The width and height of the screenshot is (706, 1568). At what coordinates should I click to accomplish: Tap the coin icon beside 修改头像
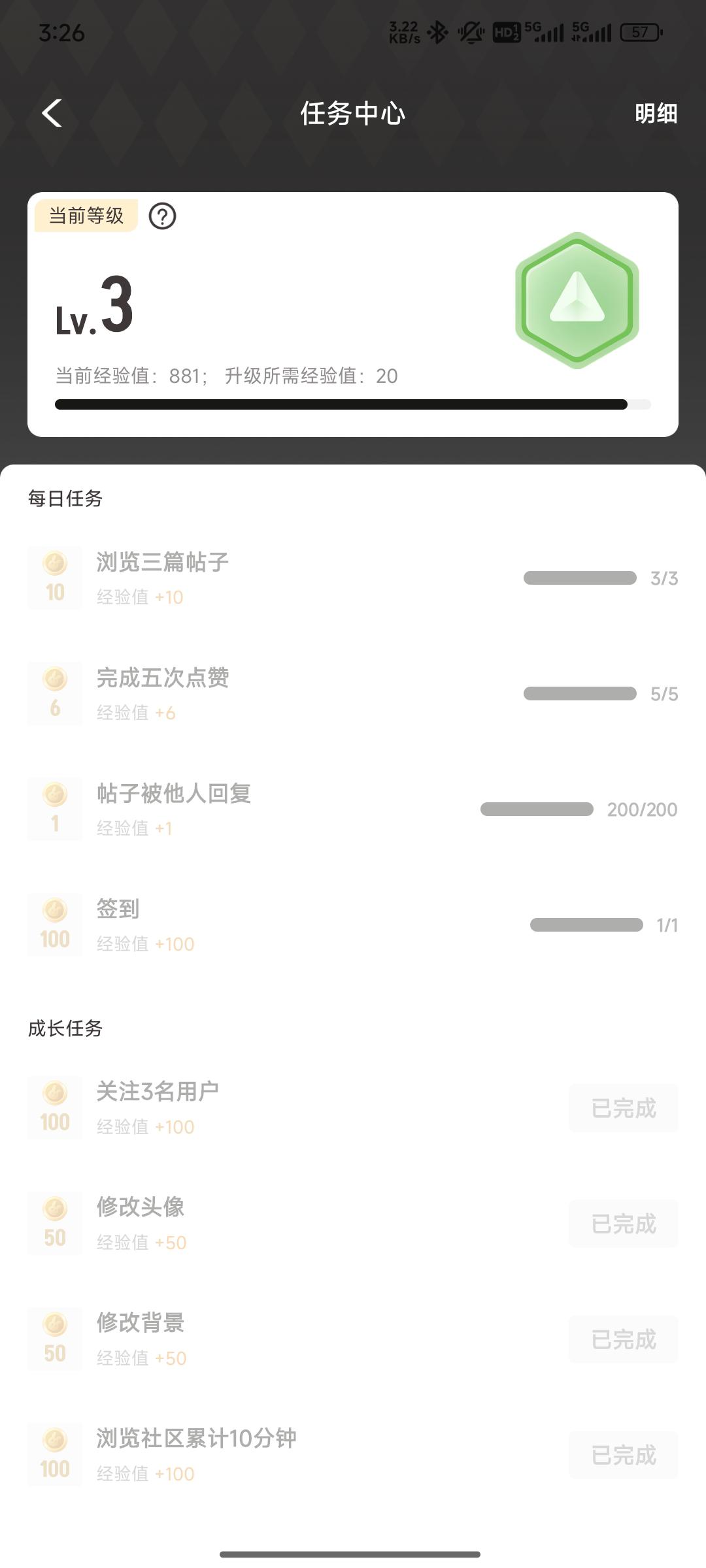55,1223
